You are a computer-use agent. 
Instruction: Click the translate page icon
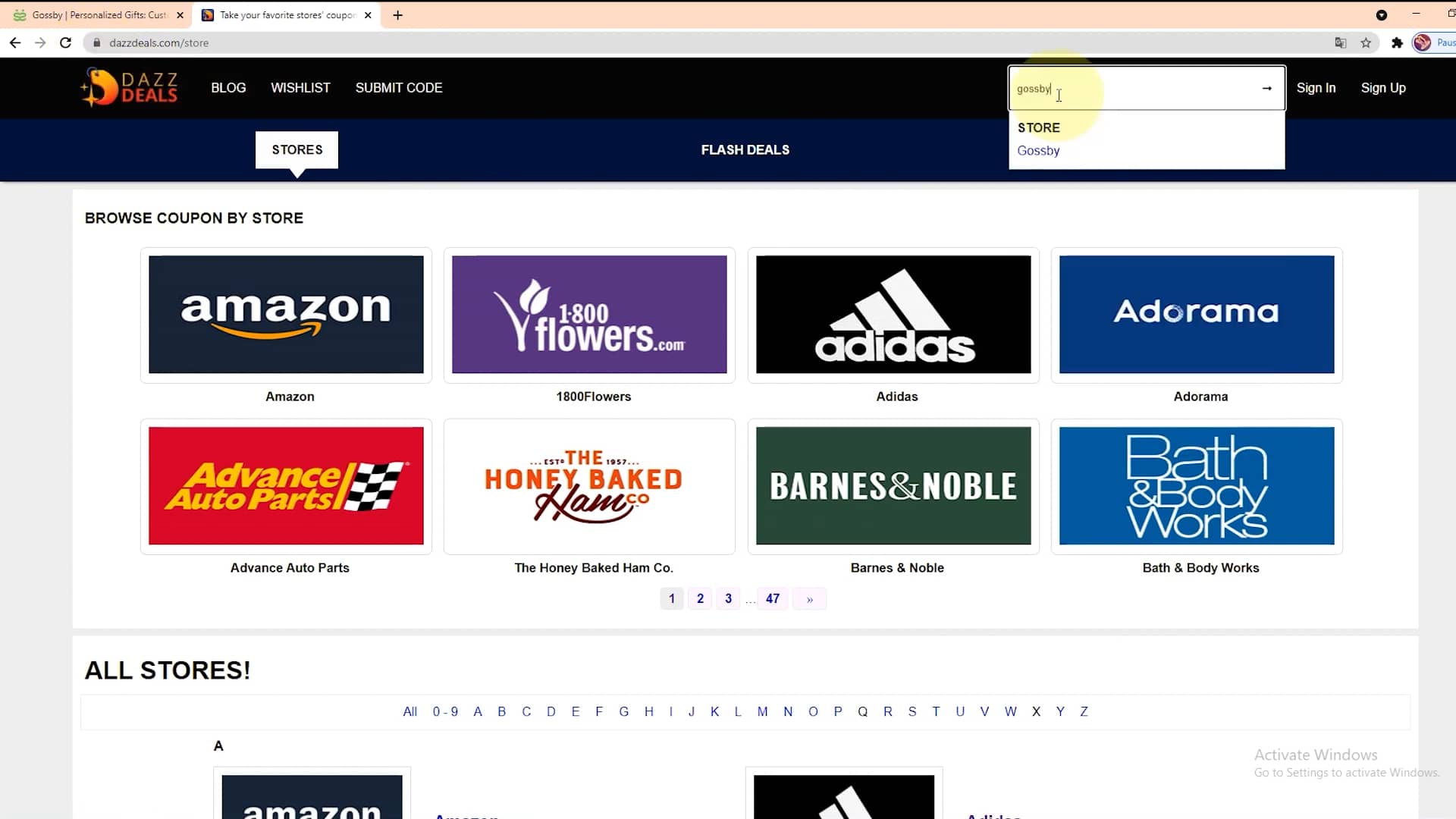point(1340,43)
